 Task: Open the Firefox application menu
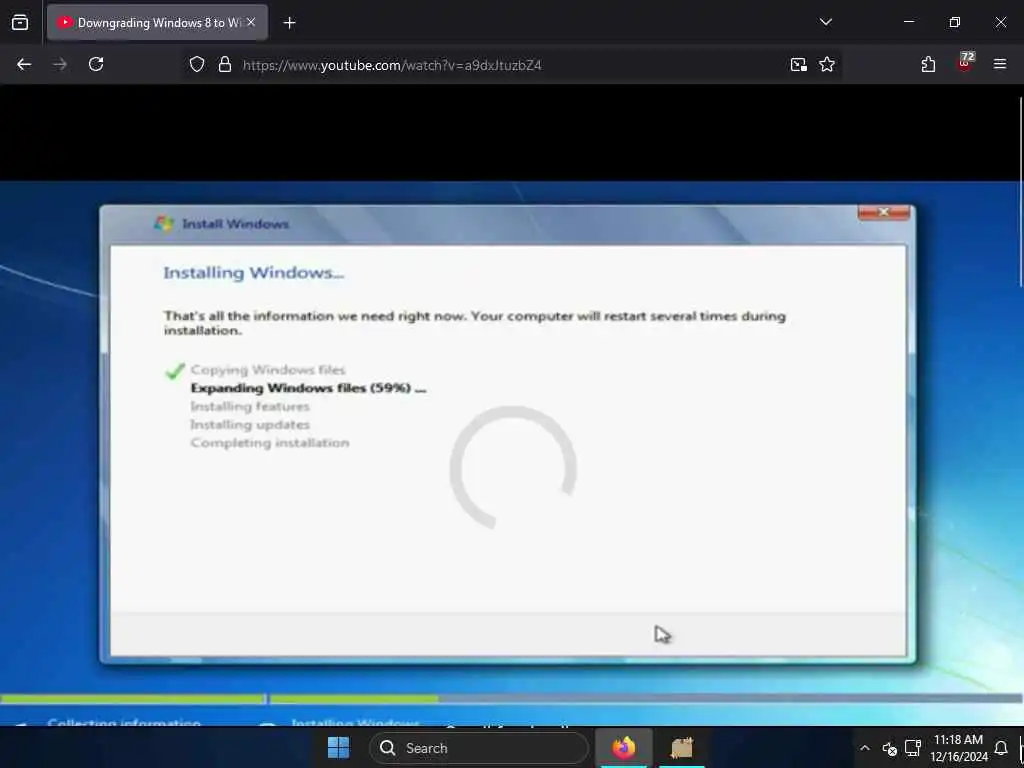(x=999, y=64)
